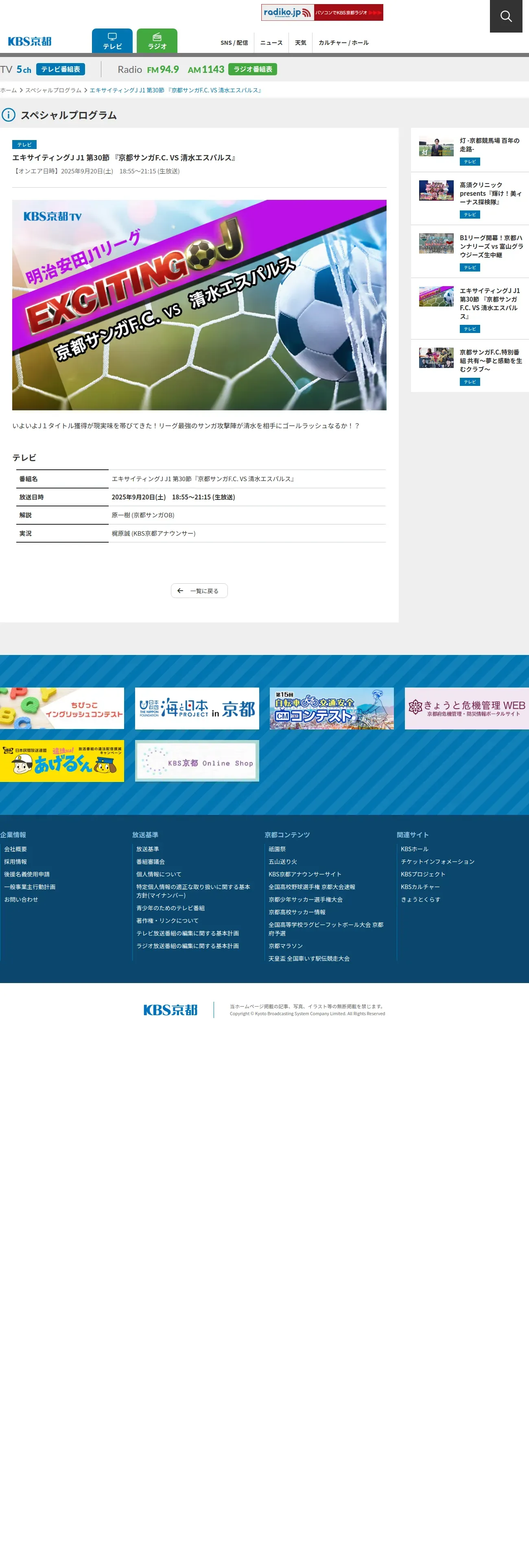Click テレビ tag under article title
This screenshot has height=1568, width=529.
pyautogui.click(x=24, y=145)
